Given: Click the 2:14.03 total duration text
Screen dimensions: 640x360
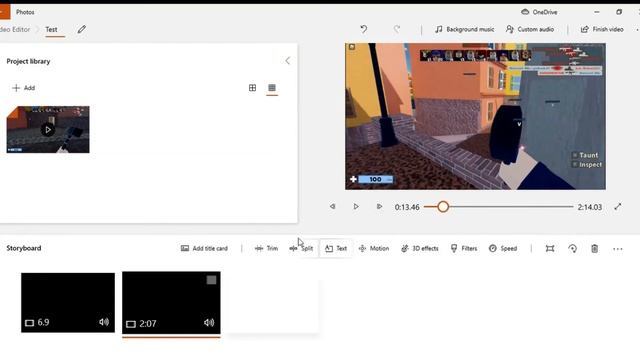Looking at the screenshot, I should [x=589, y=207].
